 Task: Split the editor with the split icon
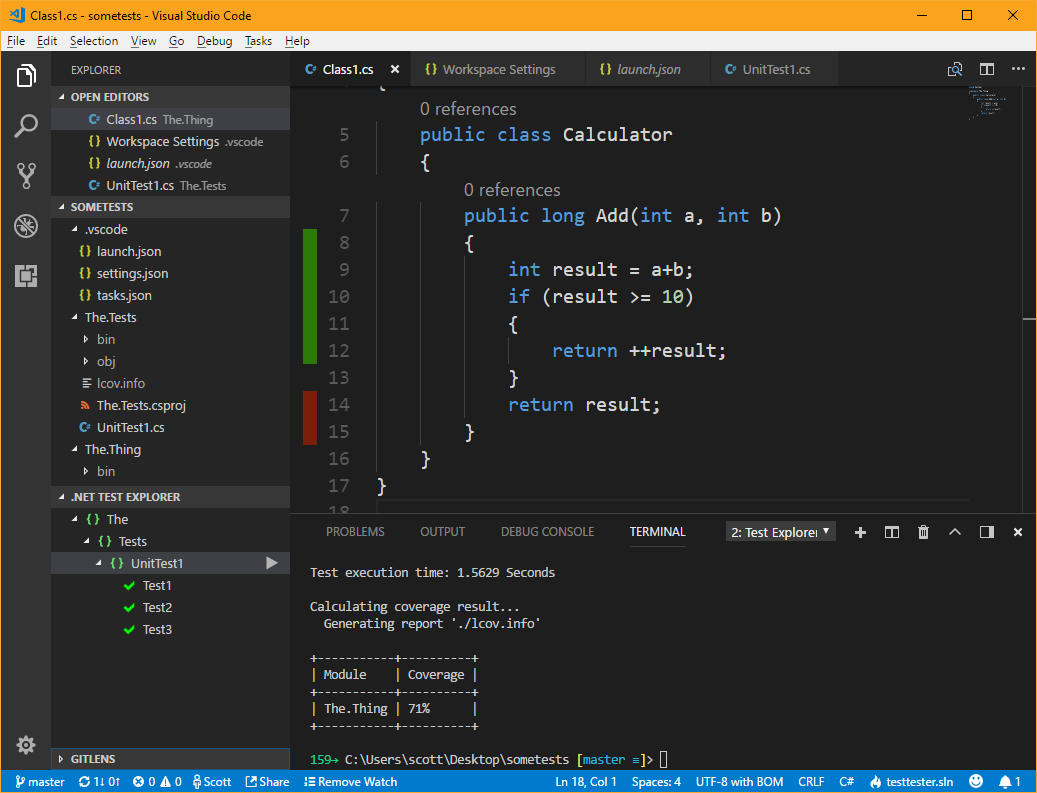[987, 69]
